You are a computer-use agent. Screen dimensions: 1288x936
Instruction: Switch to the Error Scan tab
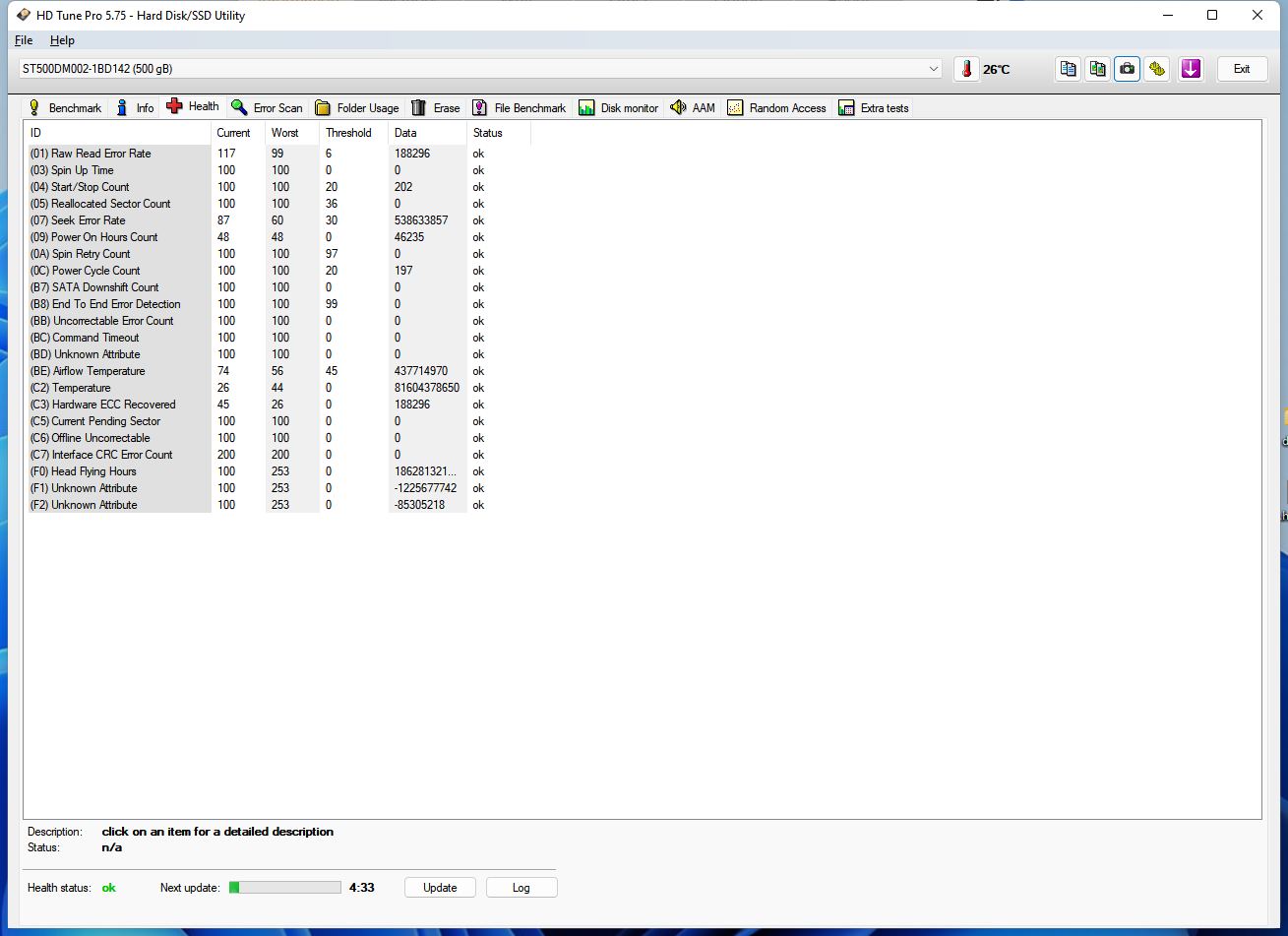pos(268,108)
